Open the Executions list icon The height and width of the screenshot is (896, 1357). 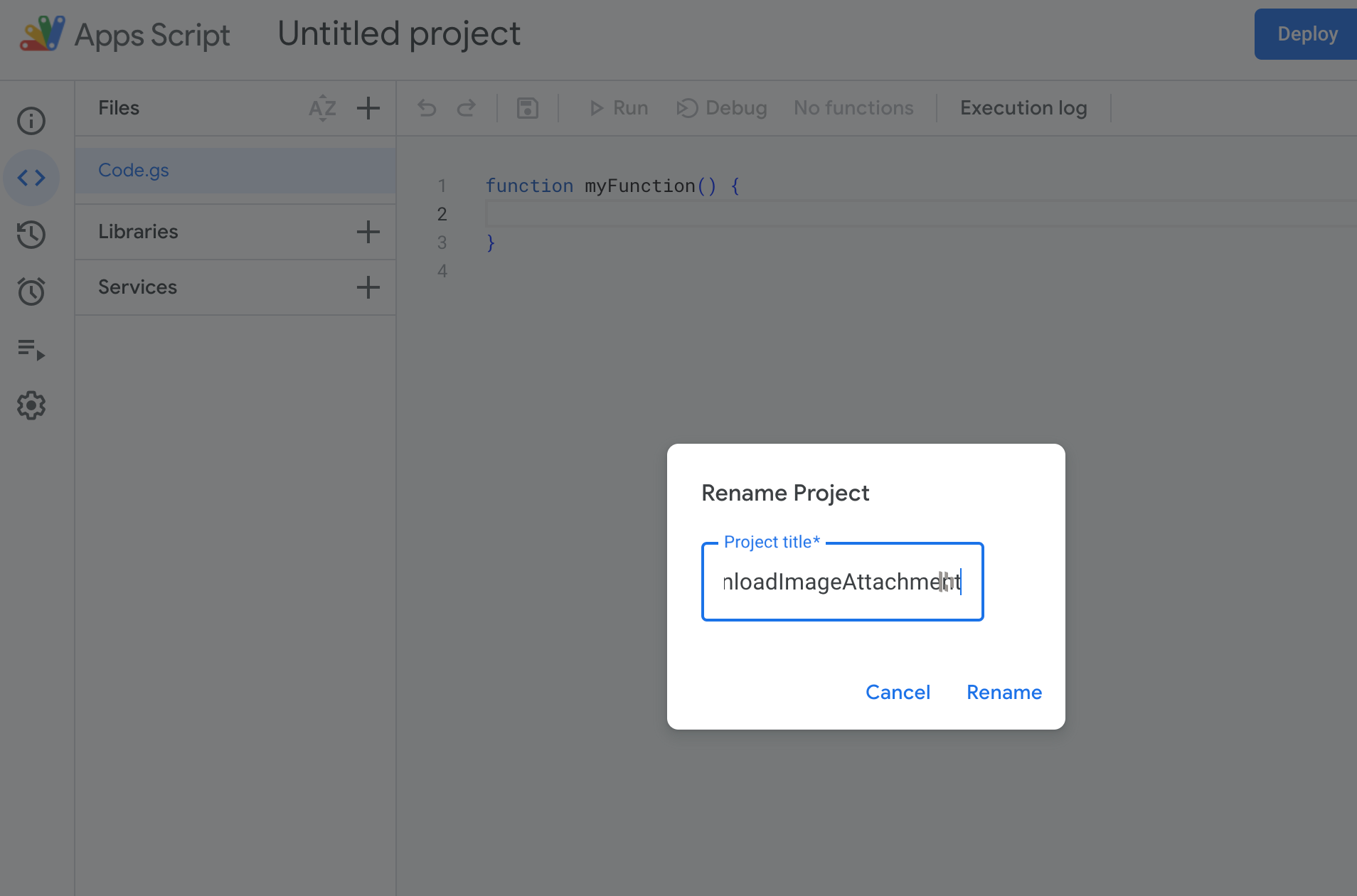click(31, 349)
